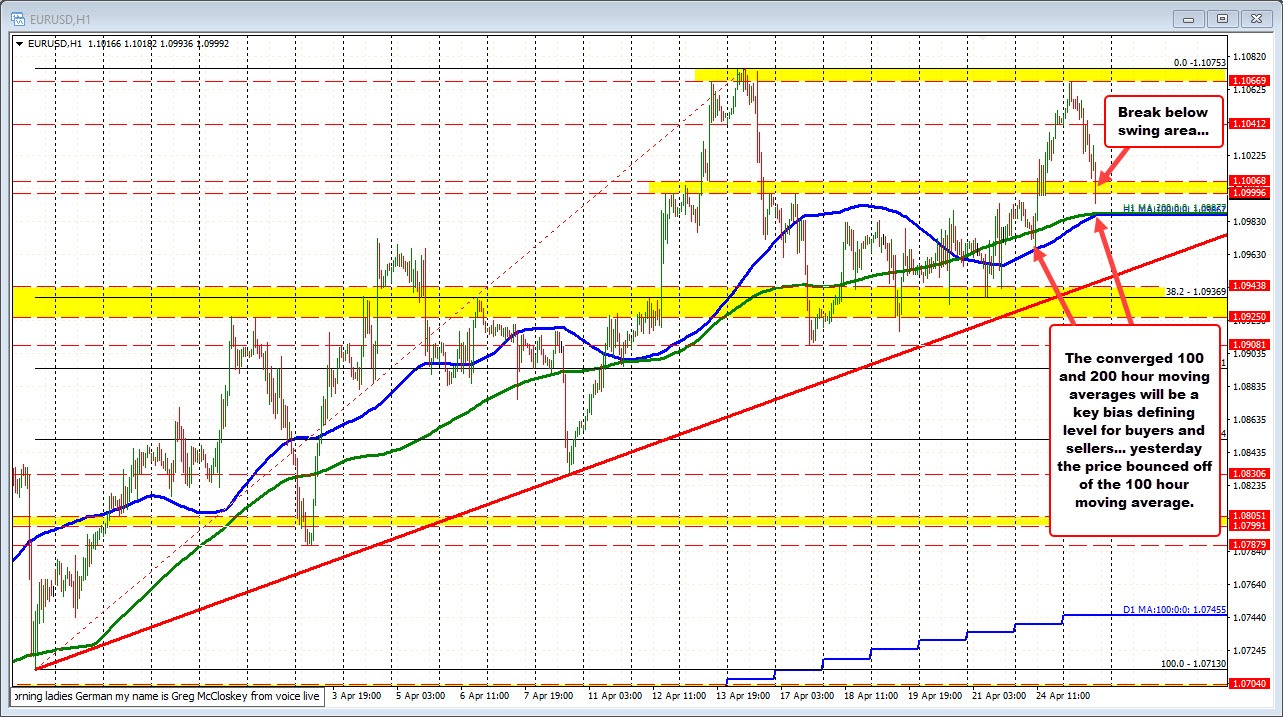The height and width of the screenshot is (717, 1283).
Task: Click the 1.08835 price scale value
Action: coord(1250,387)
